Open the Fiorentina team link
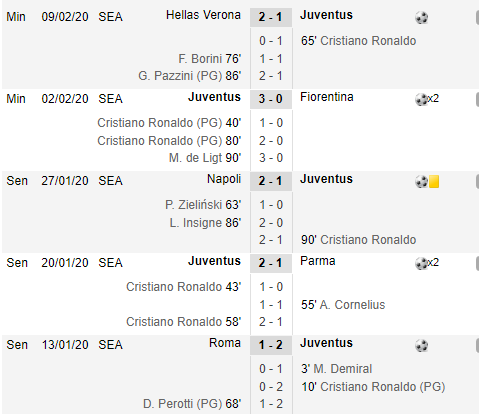479x414 pixels. [x=327, y=97]
